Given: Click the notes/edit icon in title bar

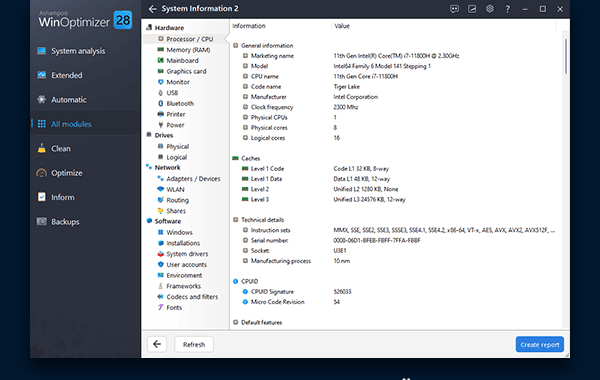Looking at the screenshot, I should 472,9.
